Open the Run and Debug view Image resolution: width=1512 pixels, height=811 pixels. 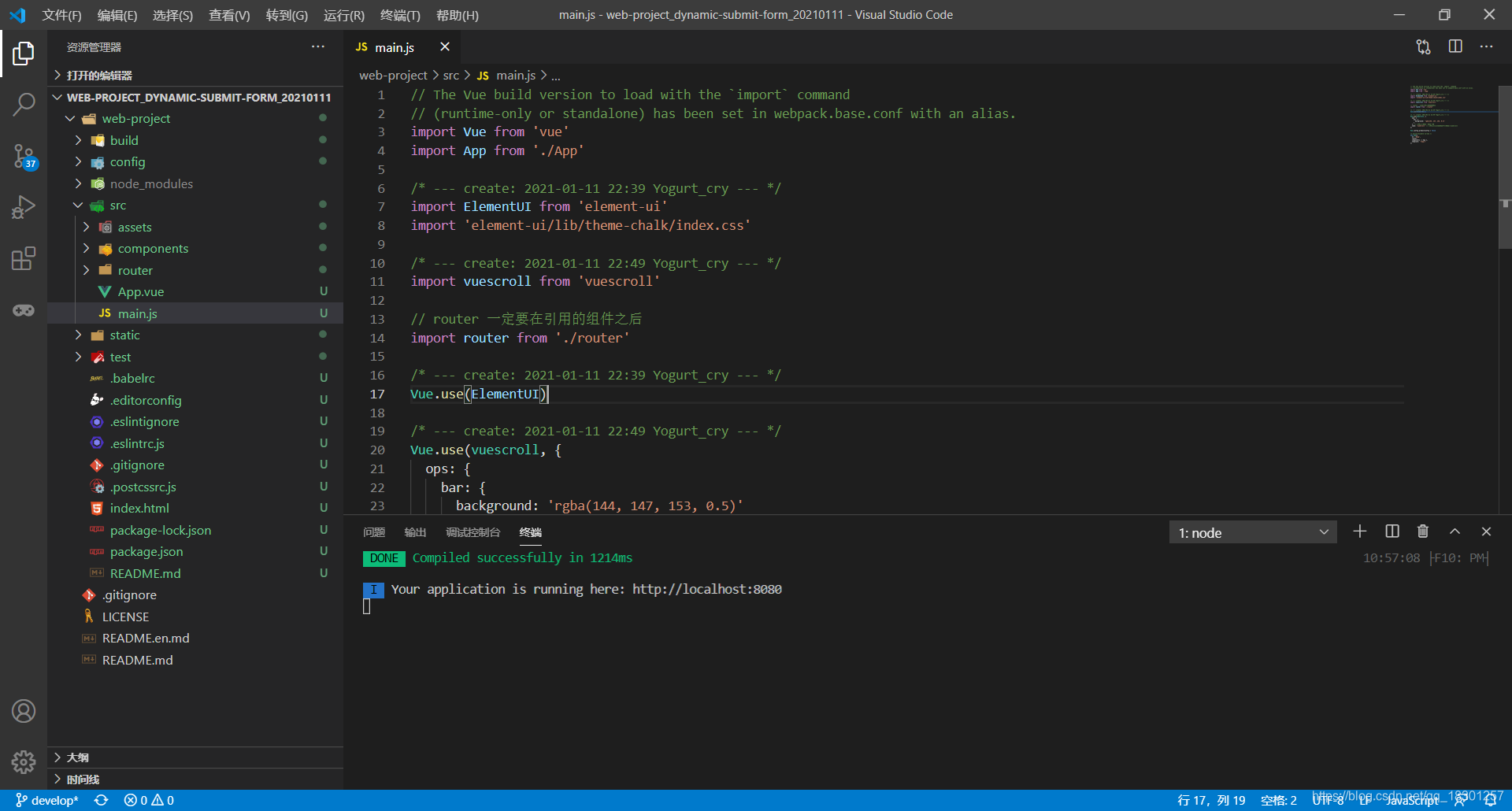pyautogui.click(x=24, y=207)
